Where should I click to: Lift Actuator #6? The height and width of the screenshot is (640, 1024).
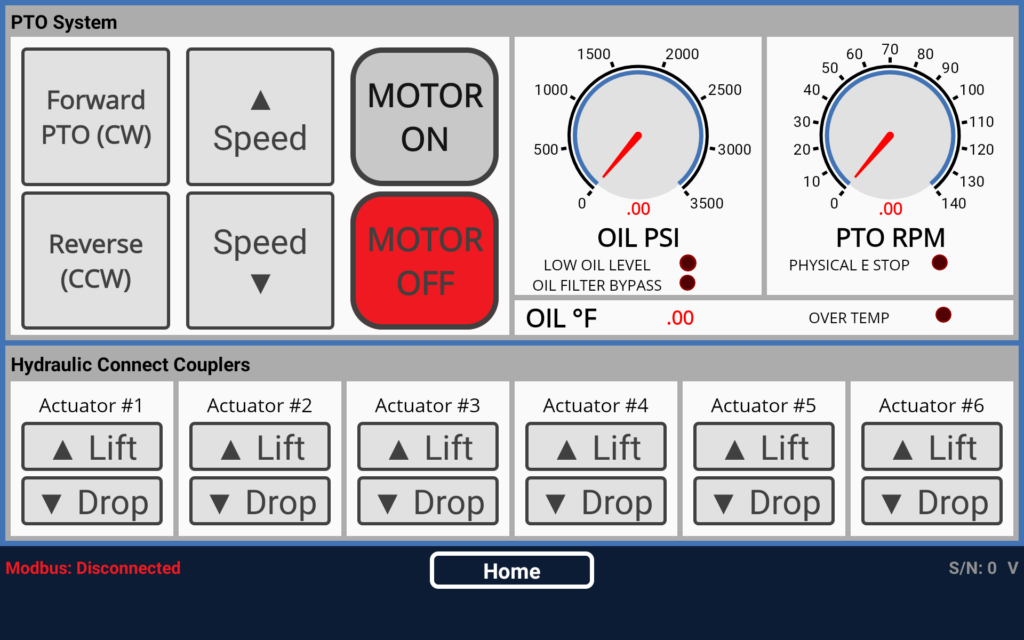pyautogui.click(x=931, y=446)
